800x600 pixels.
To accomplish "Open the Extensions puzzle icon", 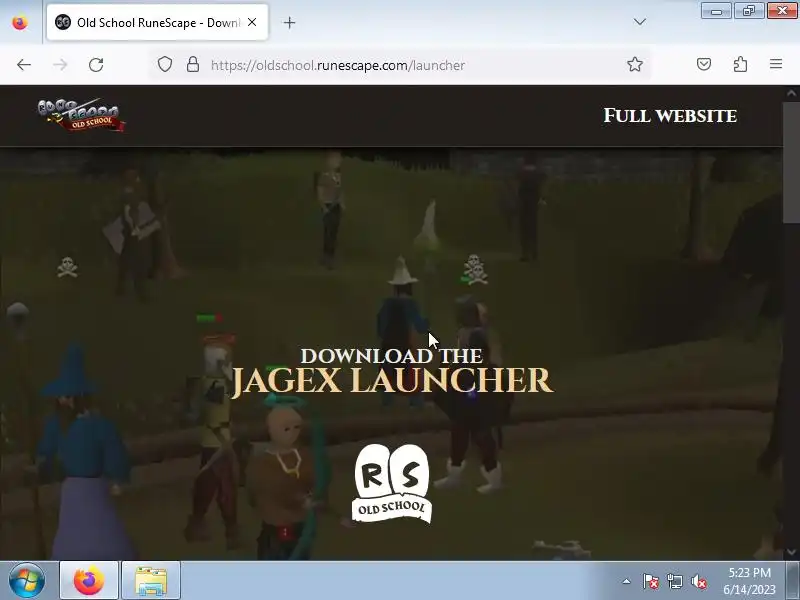I will pyautogui.click(x=740, y=64).
